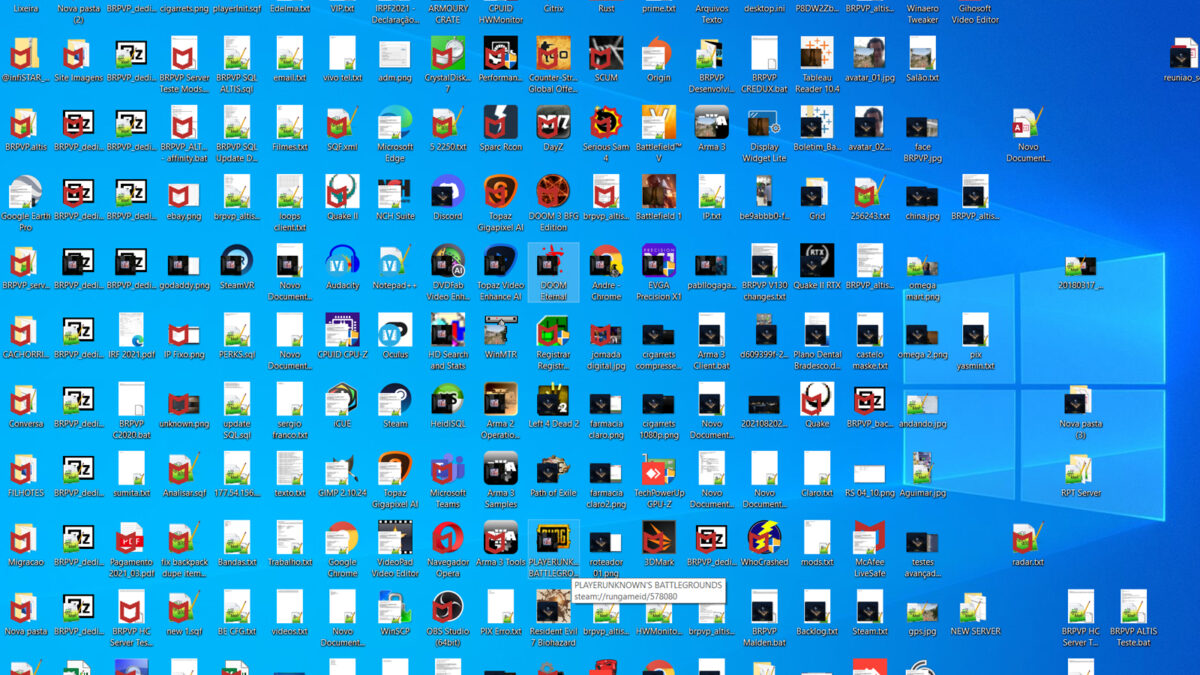Select the Arma 3 game shortcut
The height and width of the screenshot is (675, 1200).
[x=711, y=123]
